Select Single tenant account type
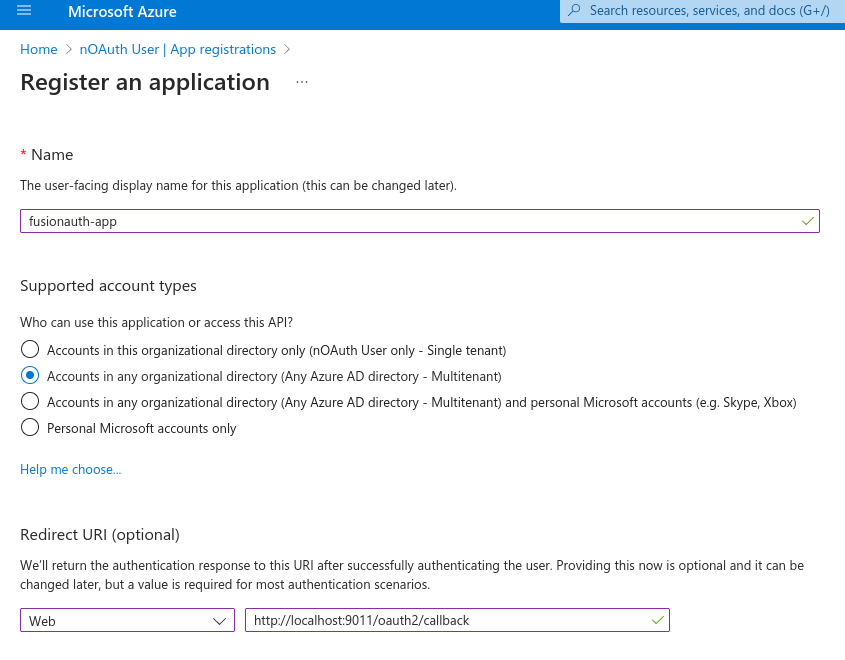Viewport: 845px width, 660px height. (x=30, y=349)
